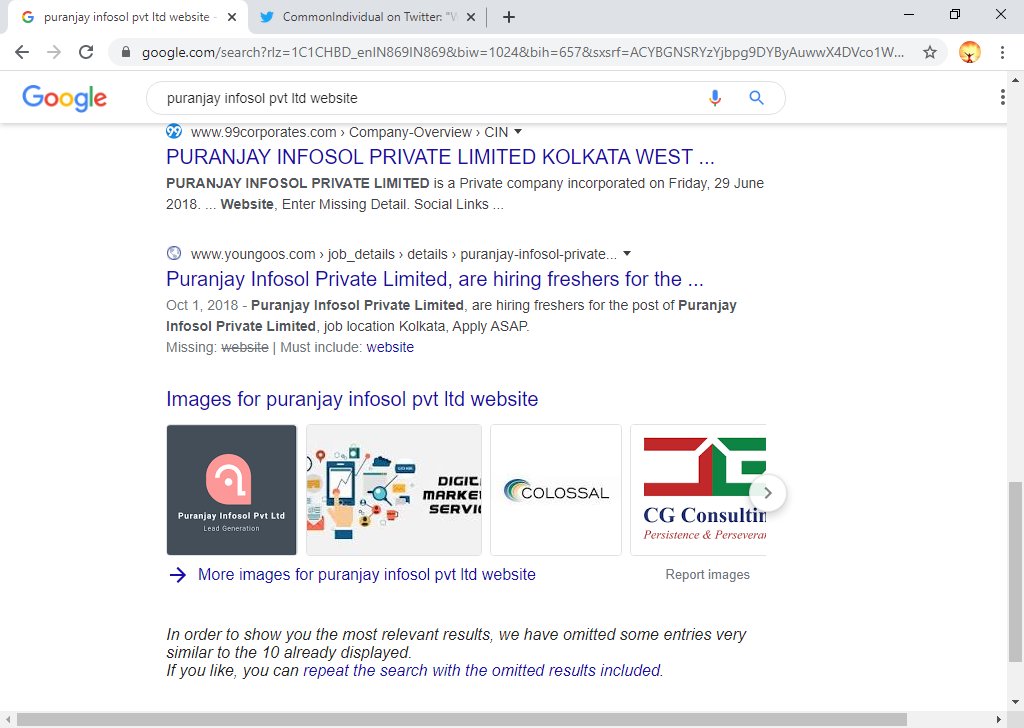Click vertical scrollbar up arrow
This screenshot has width=1024, height=728.
click(1015, 80)
